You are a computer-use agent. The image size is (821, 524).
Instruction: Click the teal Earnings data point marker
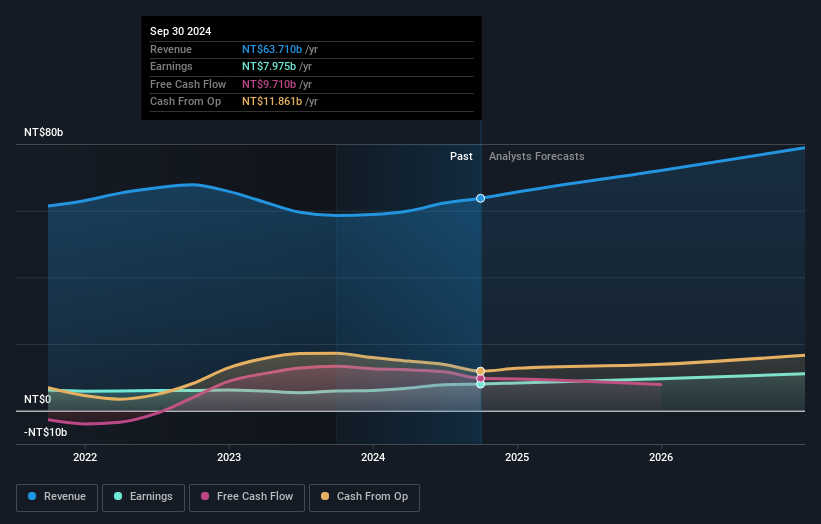(x=480, y=384)
